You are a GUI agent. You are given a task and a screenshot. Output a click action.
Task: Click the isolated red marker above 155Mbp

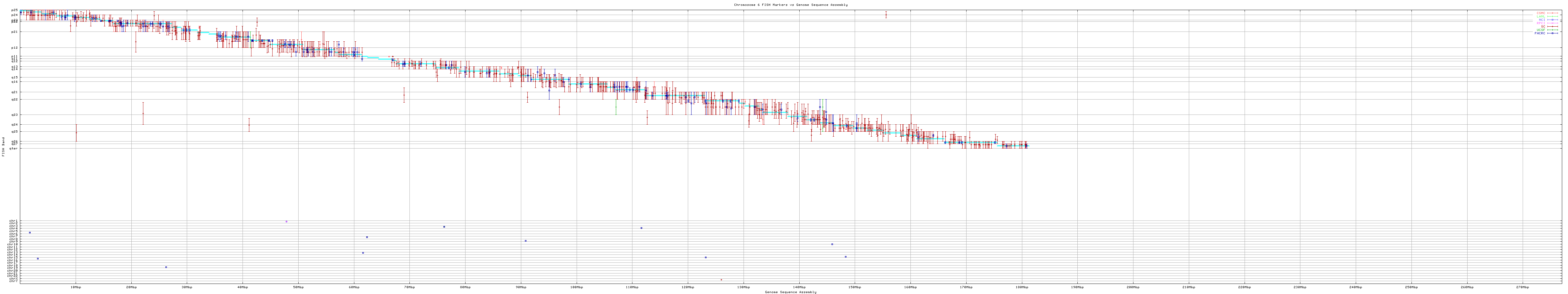886,15
